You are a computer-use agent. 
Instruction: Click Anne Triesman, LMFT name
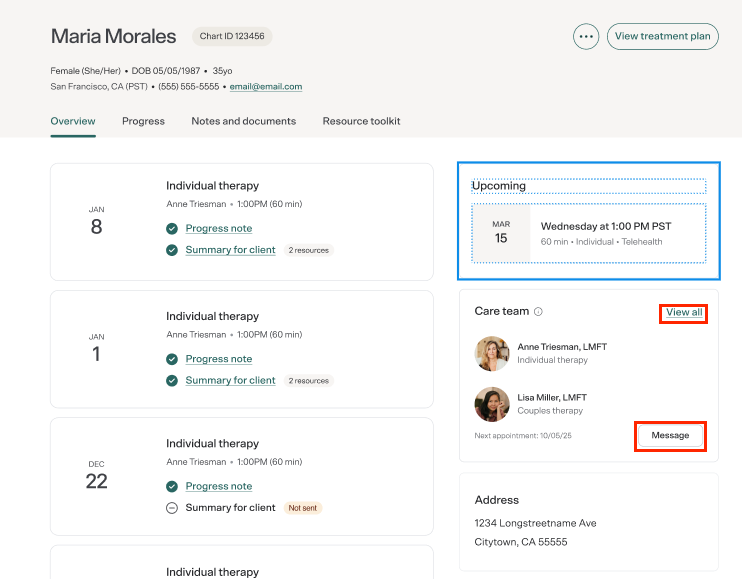(562, 347)
